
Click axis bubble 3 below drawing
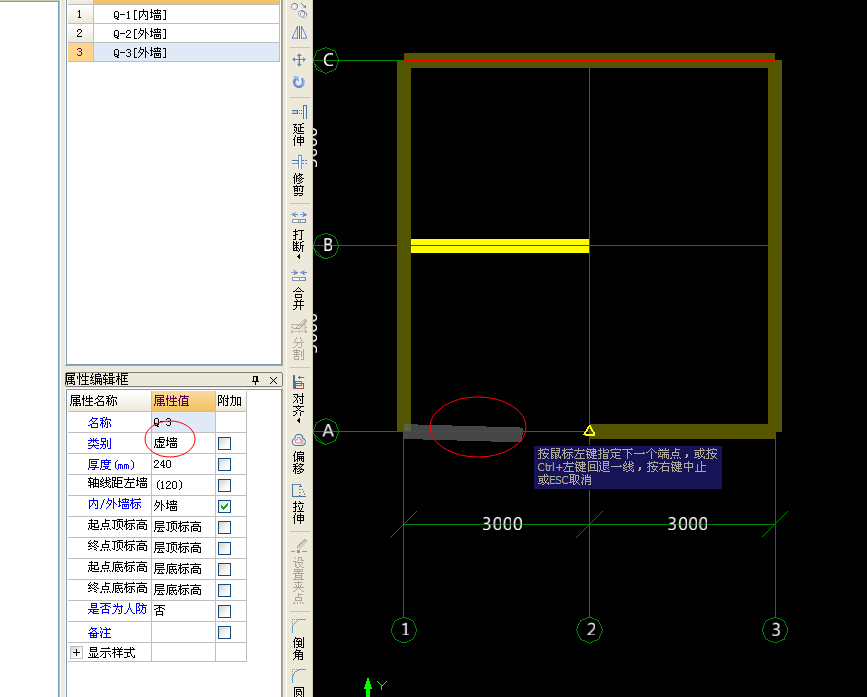tap(775, 630)
